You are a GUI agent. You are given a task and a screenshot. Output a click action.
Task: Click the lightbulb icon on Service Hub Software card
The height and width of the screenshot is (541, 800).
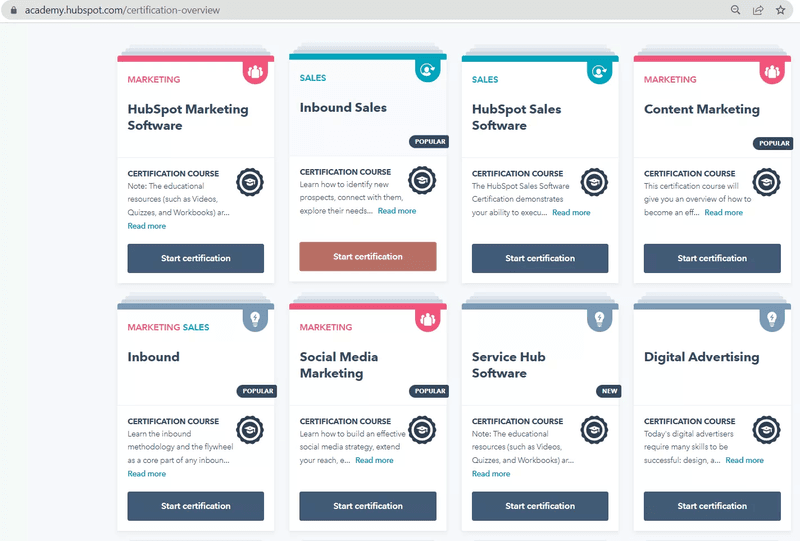599,320
